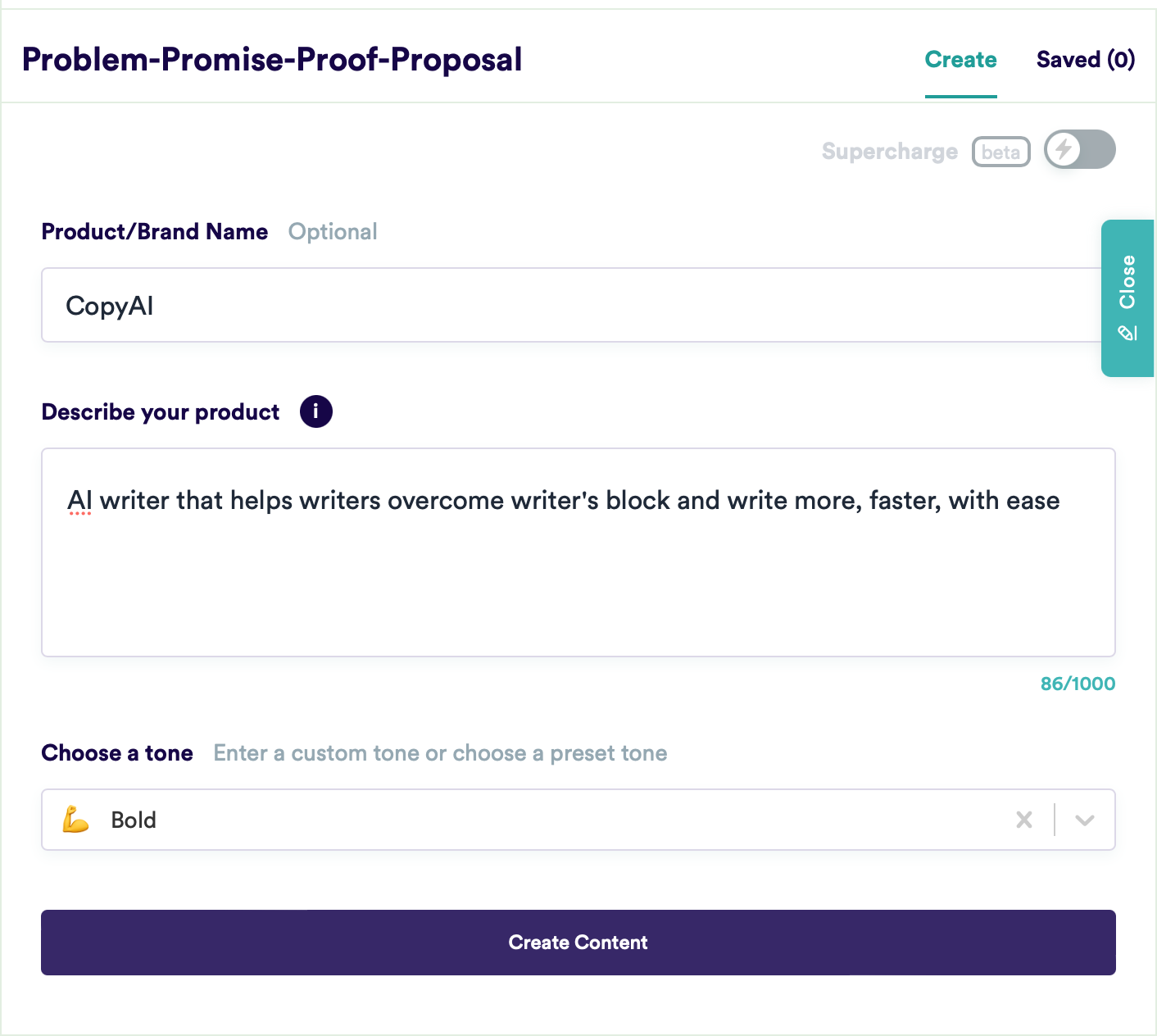
Task: Clear the Bold tone with the X icon
Action: click(x=1024, y=820)
